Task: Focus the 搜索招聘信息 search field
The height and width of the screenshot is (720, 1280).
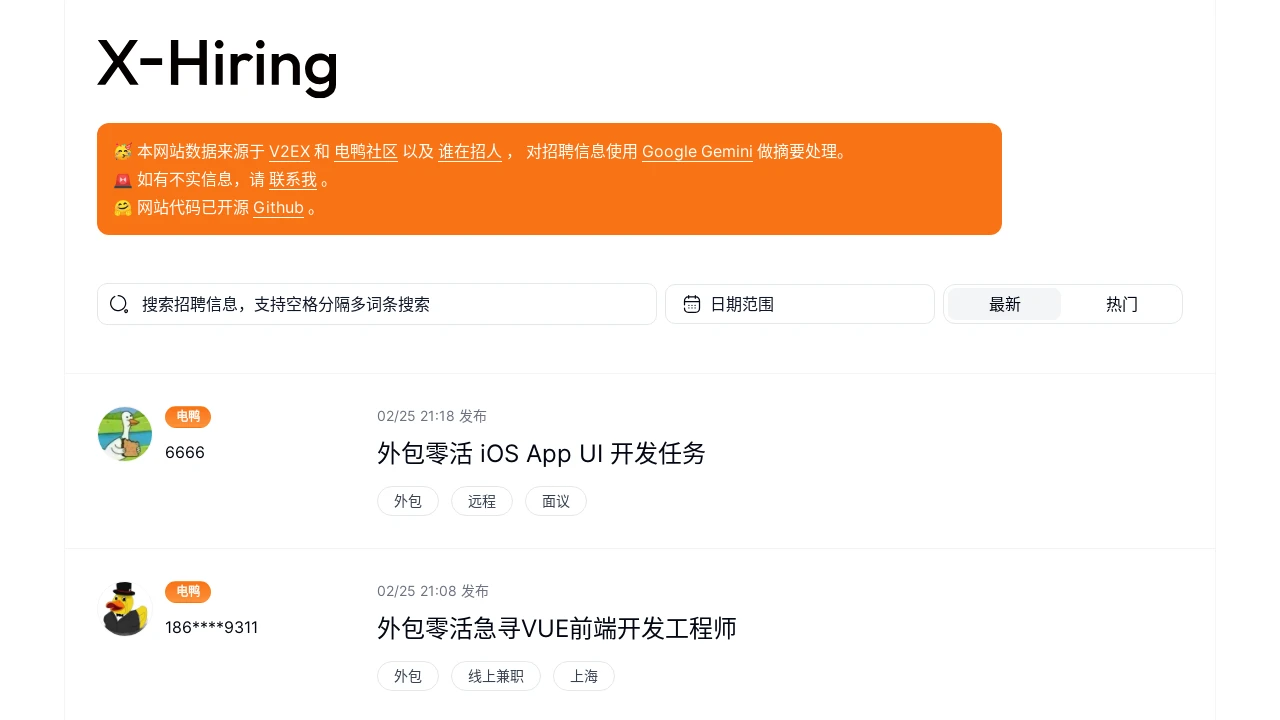Action: (x=377, y=304)
